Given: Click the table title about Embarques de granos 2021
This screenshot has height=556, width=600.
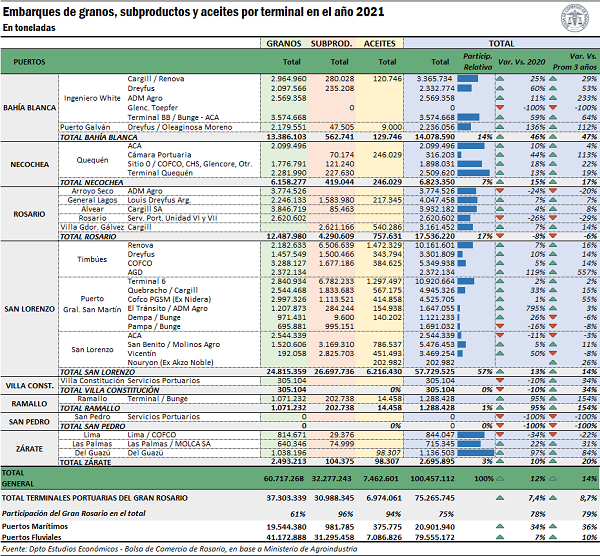Looking at the screenshot, I should [x=193, y=12].
